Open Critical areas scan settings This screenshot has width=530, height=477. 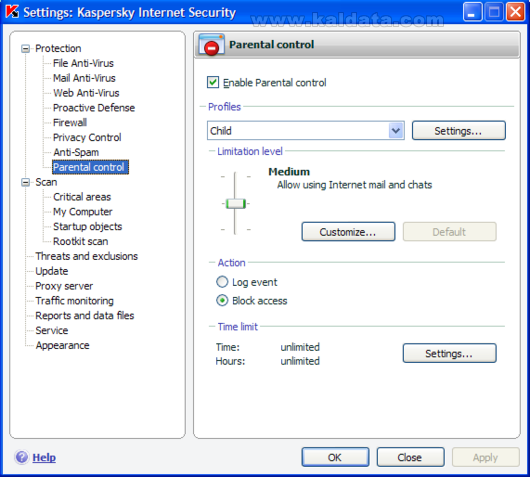tap(82, 197)
